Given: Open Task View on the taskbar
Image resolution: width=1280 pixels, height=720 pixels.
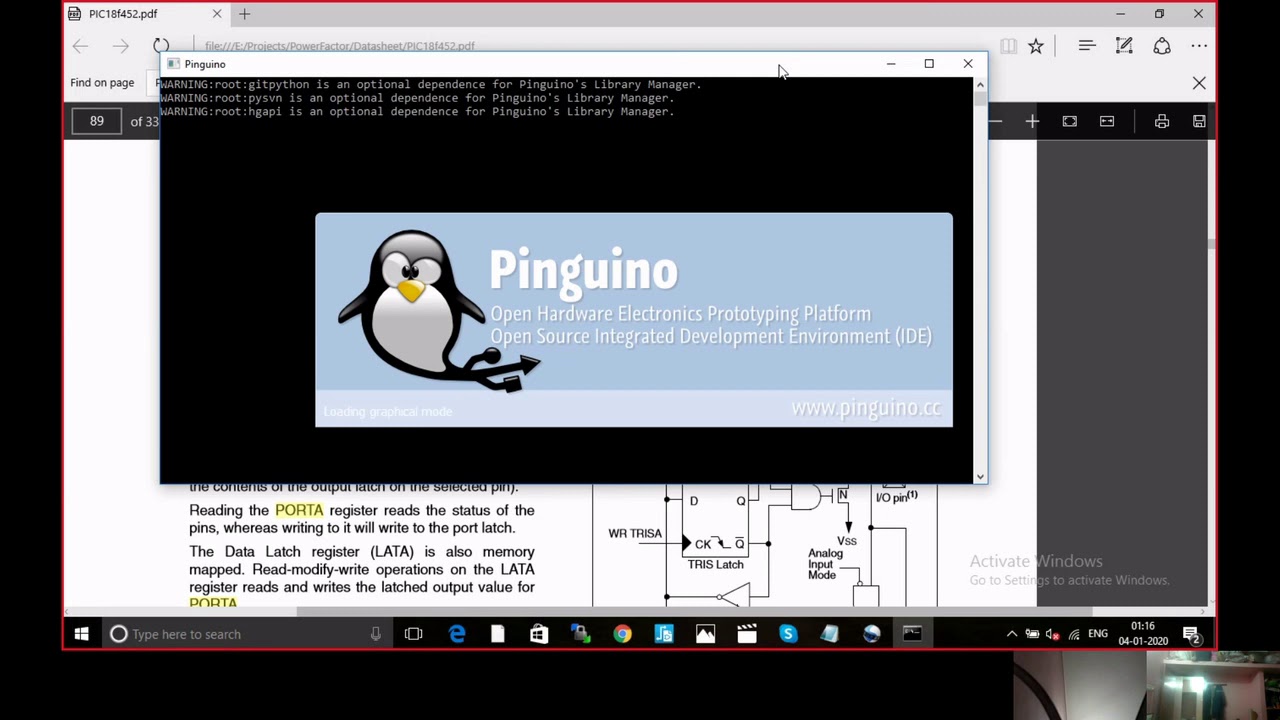Looking at the screenshot, I should point(413,634).
